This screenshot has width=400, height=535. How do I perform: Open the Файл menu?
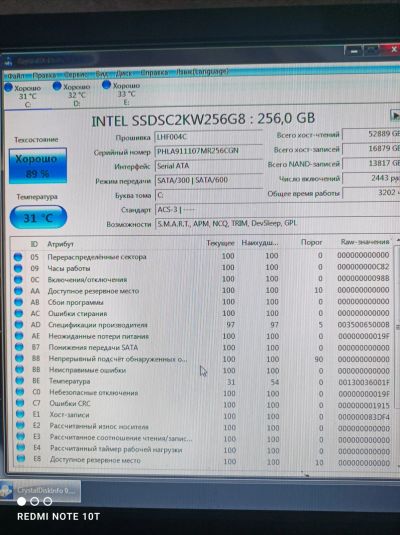click(16, 75)
